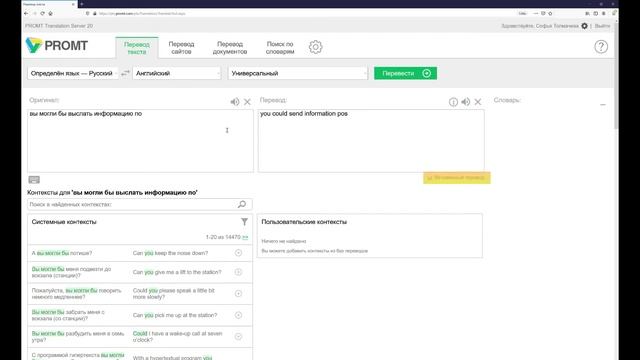Add context 'pick me up at the station'
Image resolution: width=640 pixels, height=360 pixels.
238,315
